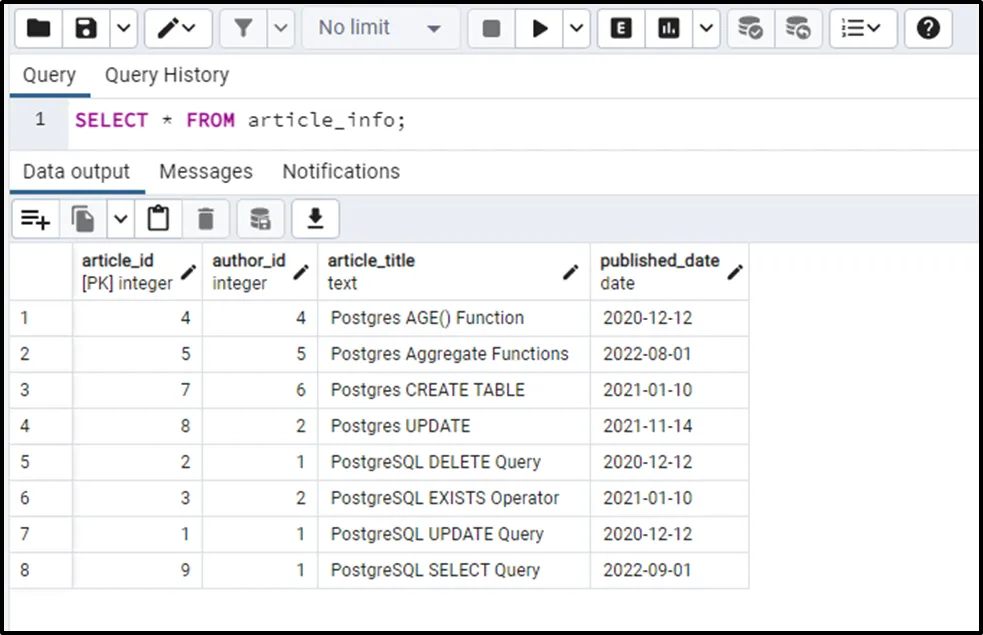Screen dimensions: 983x635
Task: Switch to the Query History tab
Action: click(167, 75)
